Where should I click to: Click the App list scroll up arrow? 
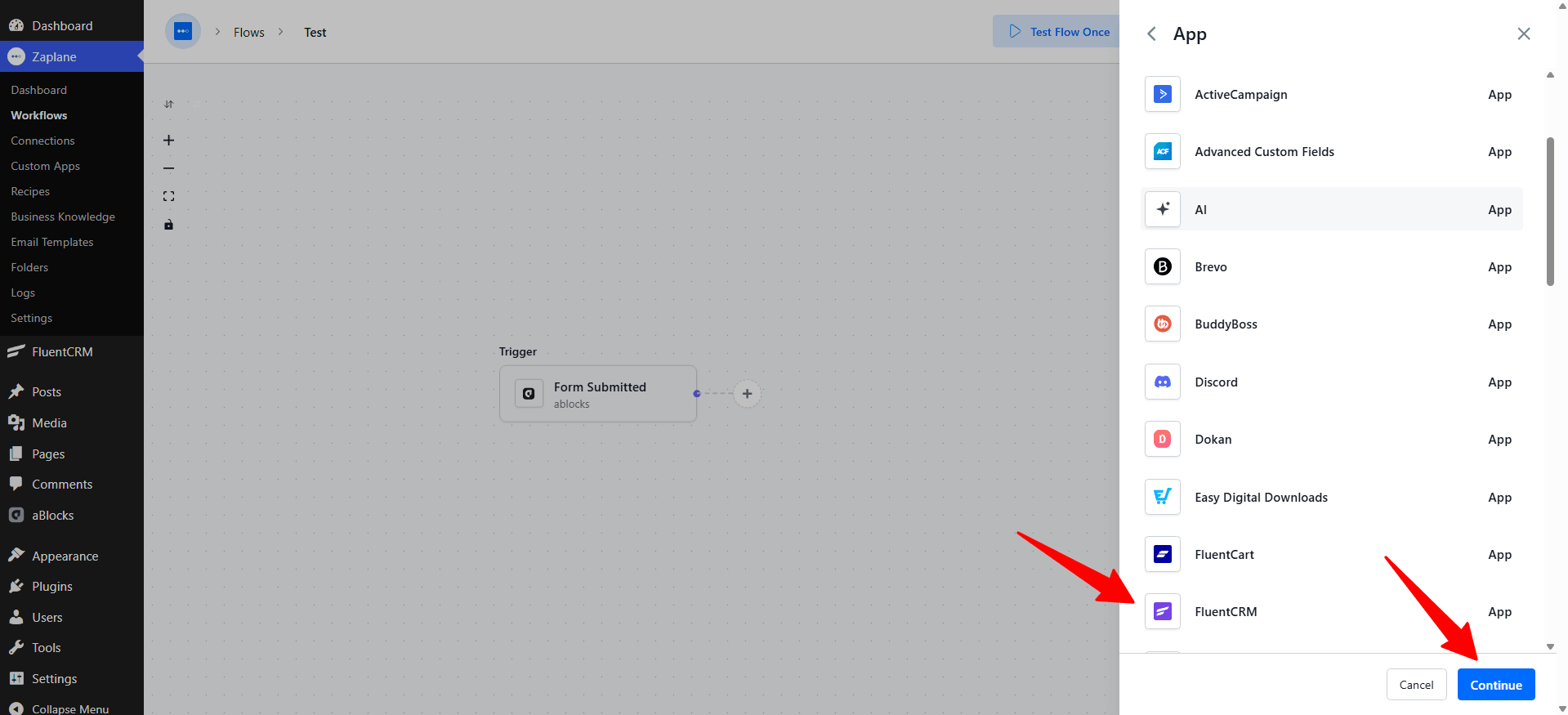(x=1550, y=75)
